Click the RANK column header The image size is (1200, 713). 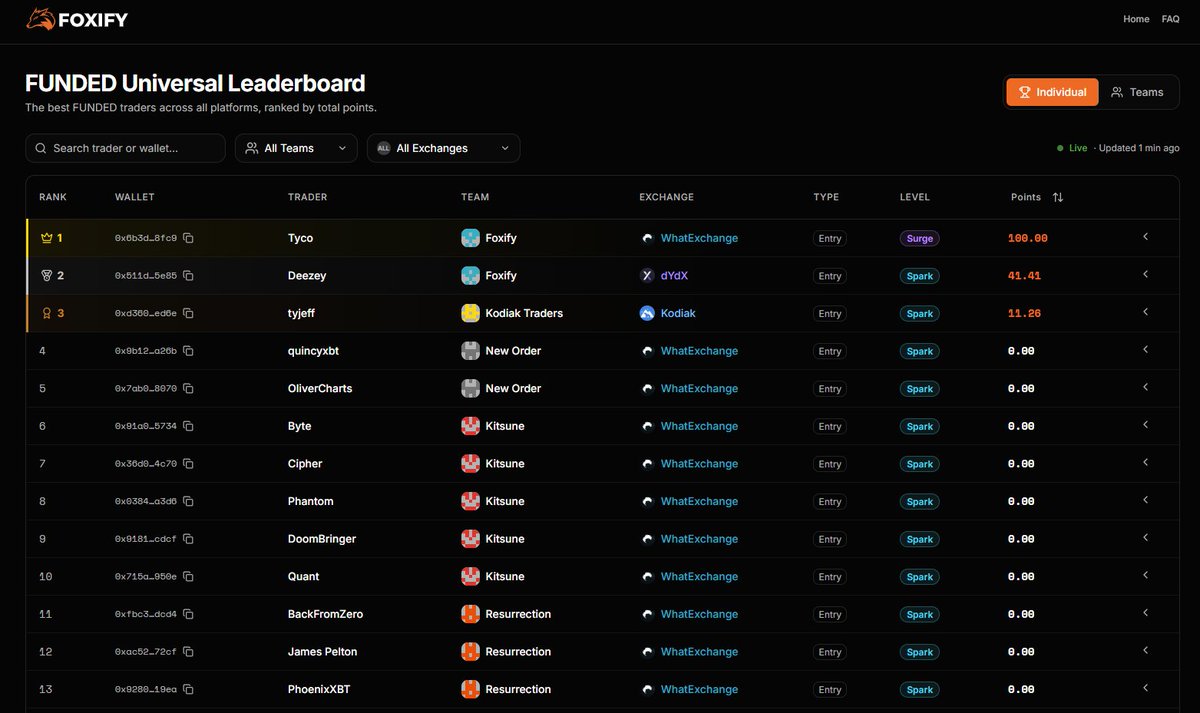pos(53,197)
